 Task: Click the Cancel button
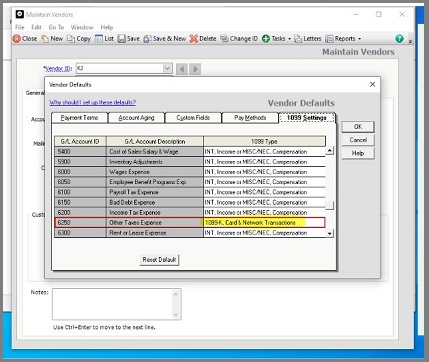(x=358, y=140)
